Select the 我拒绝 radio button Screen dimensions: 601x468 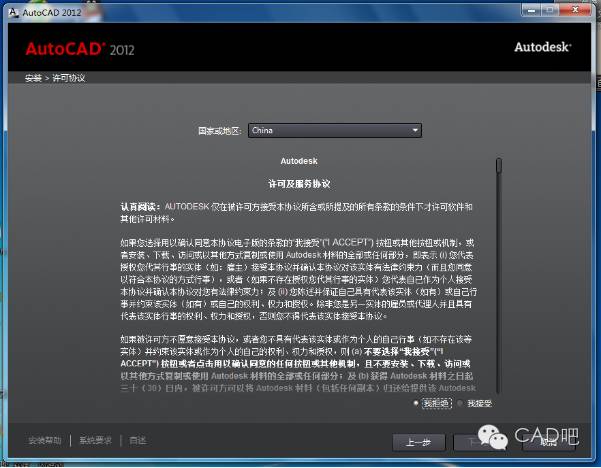pos(416,403)
